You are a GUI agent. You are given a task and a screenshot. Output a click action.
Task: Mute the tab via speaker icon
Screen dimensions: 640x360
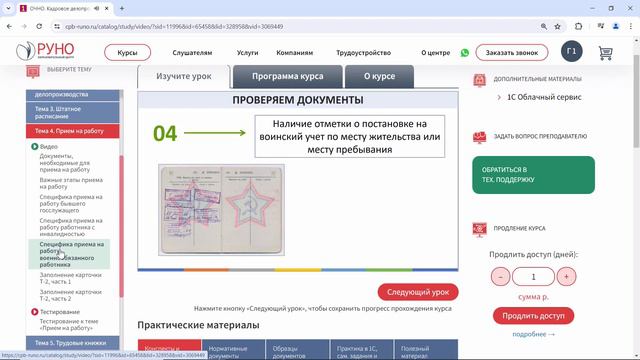[x=97, y=8]
